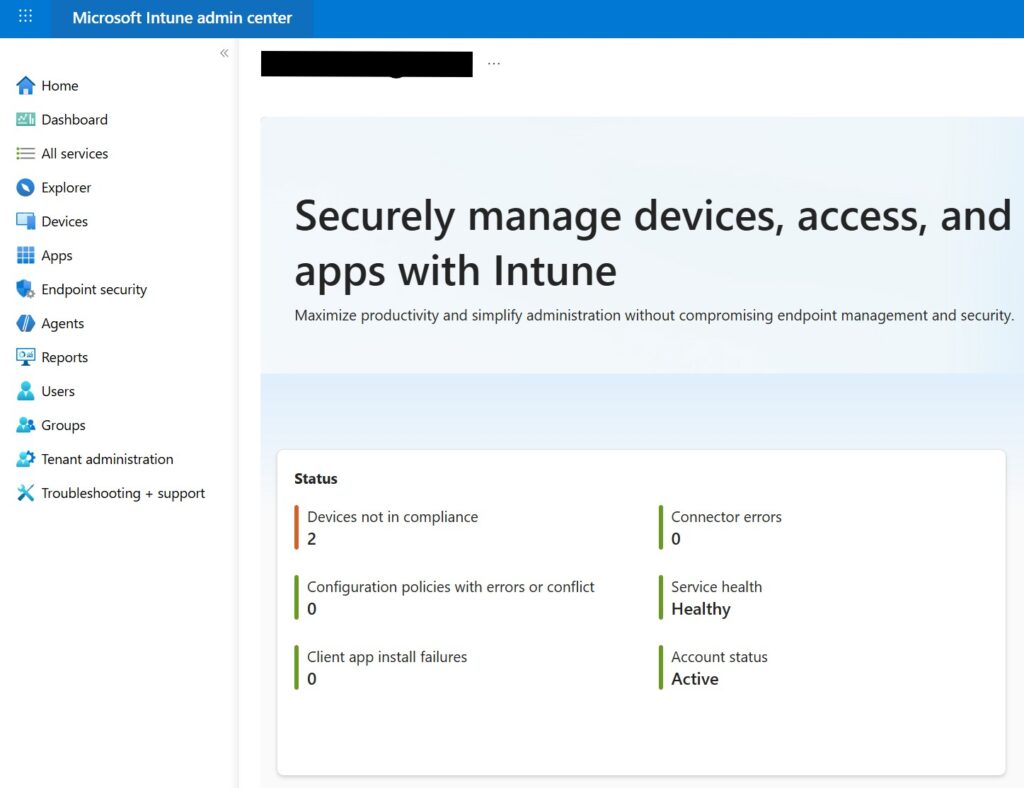Image resolution: width=1024 pixels, height=788 pixels.
Task: Collapse the left navigation sidebar
Action: pyautogui.click(x=224, y=53)
